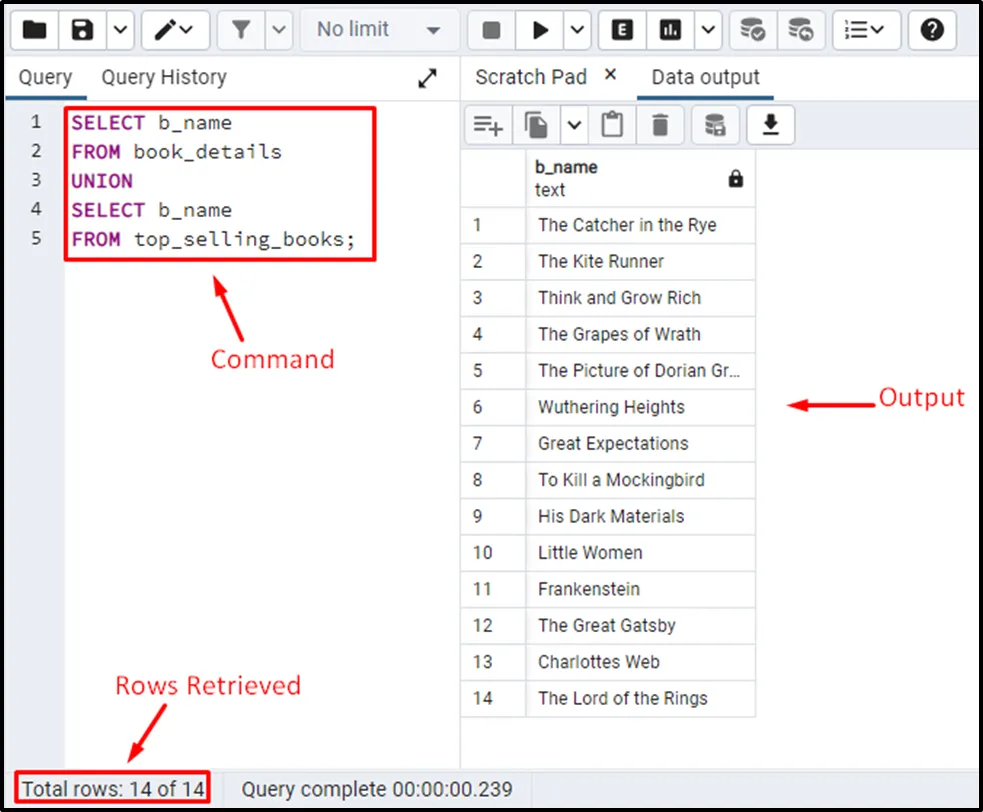
Task: Open the copy options dropdown in results toolbar
Action: pos(574,125)
